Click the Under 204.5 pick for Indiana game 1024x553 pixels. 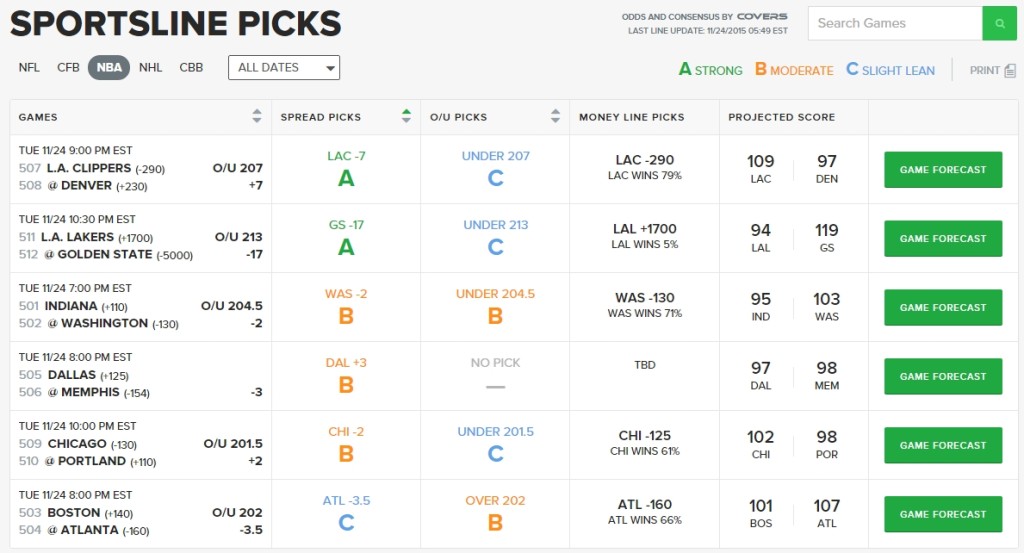pyautogui.click(x=495, y=294)
